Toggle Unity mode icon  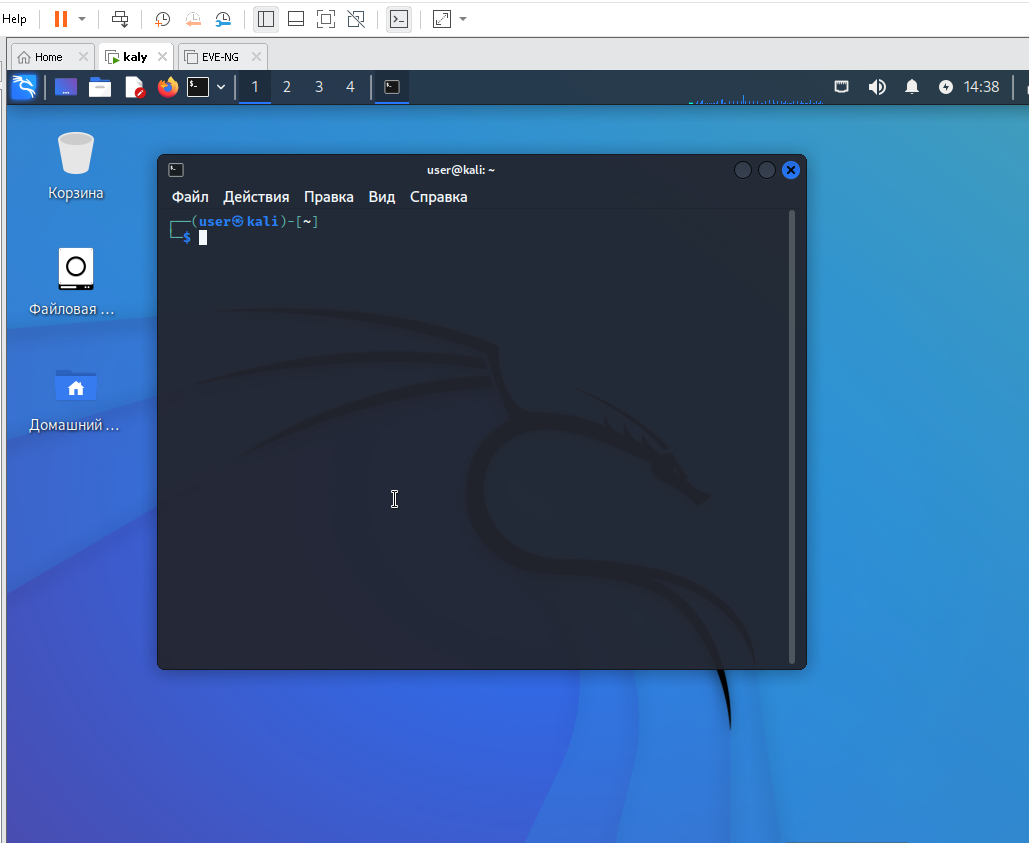tap(356, 19)
